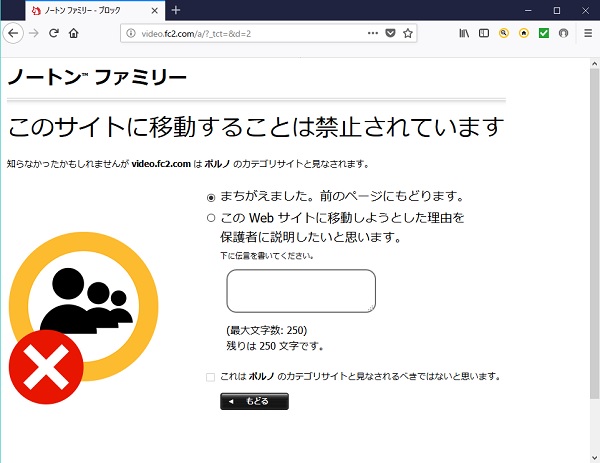This screenshot has width=600, height=463.
Task: Click the browser forward arrow
Action: 34,33
